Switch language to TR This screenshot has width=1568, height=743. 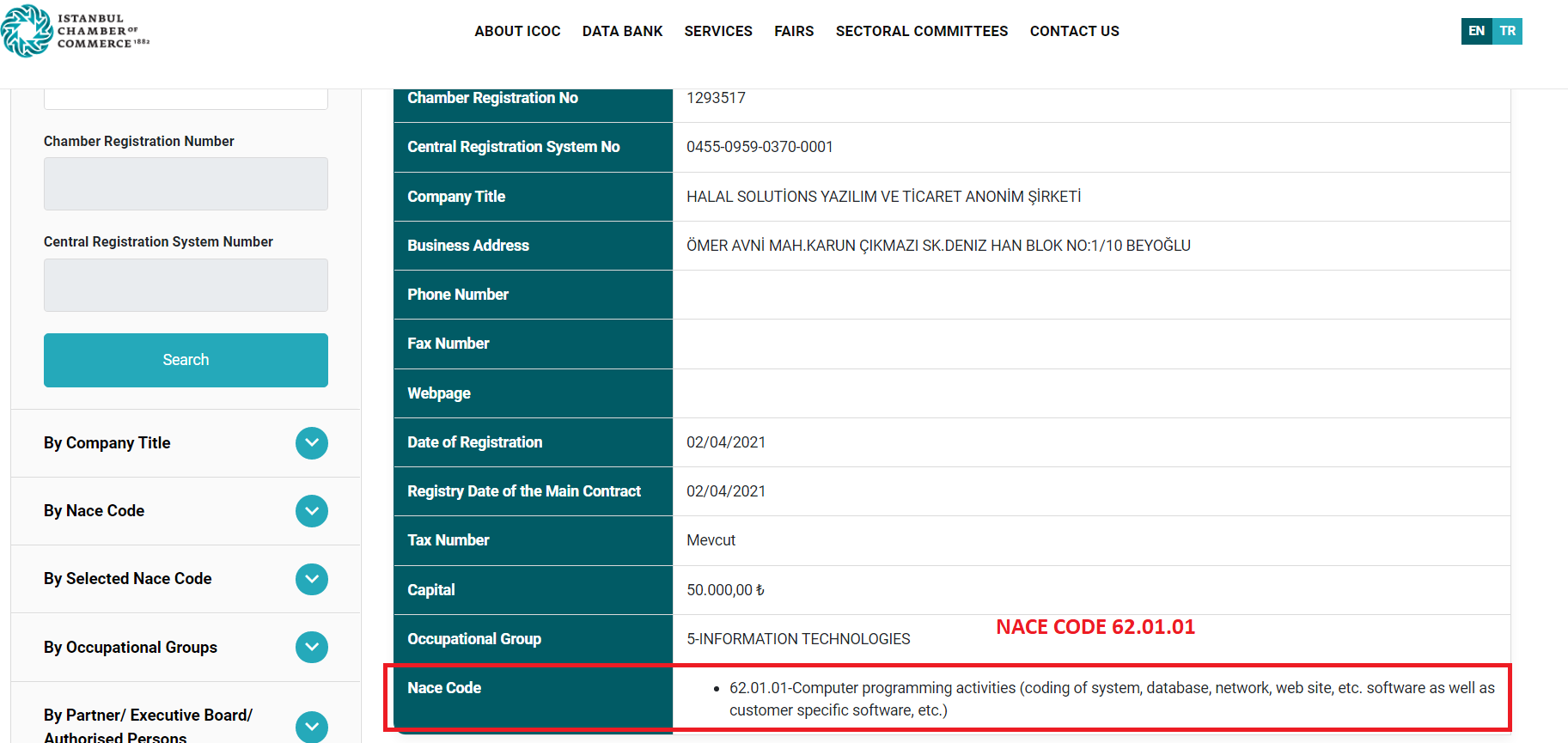pyautogui.click(x=1508, y=31)
